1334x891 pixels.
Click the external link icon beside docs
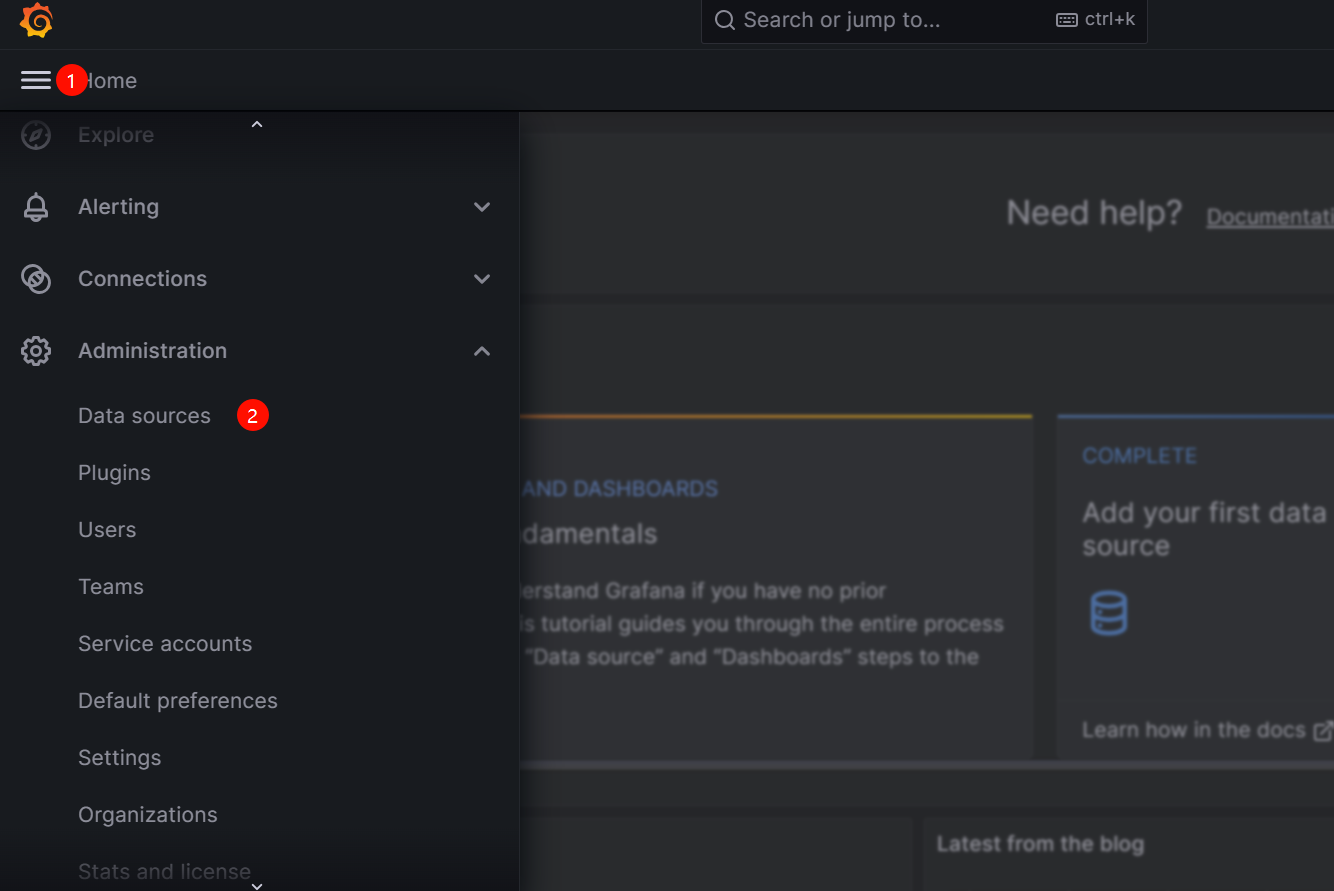coord(1322,731)
